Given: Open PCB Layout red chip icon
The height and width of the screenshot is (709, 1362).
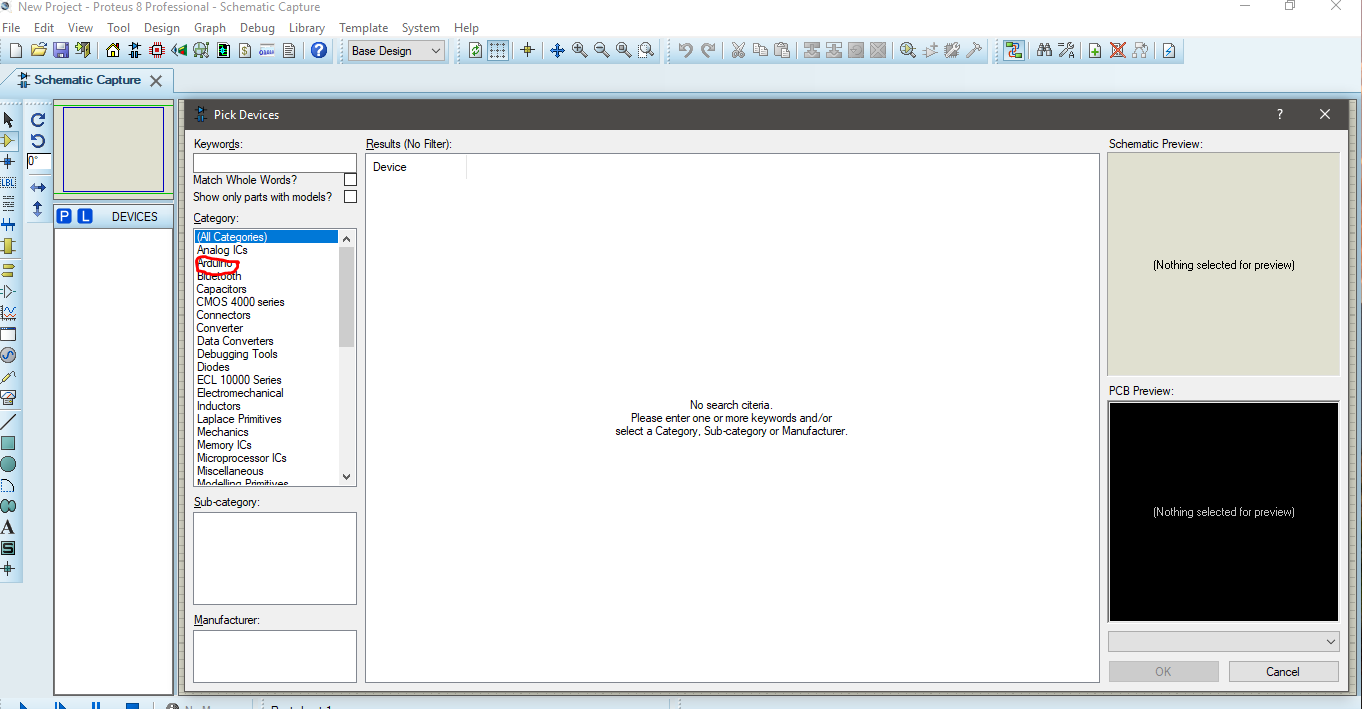Looking at the screenshot, I should point(157,50).
